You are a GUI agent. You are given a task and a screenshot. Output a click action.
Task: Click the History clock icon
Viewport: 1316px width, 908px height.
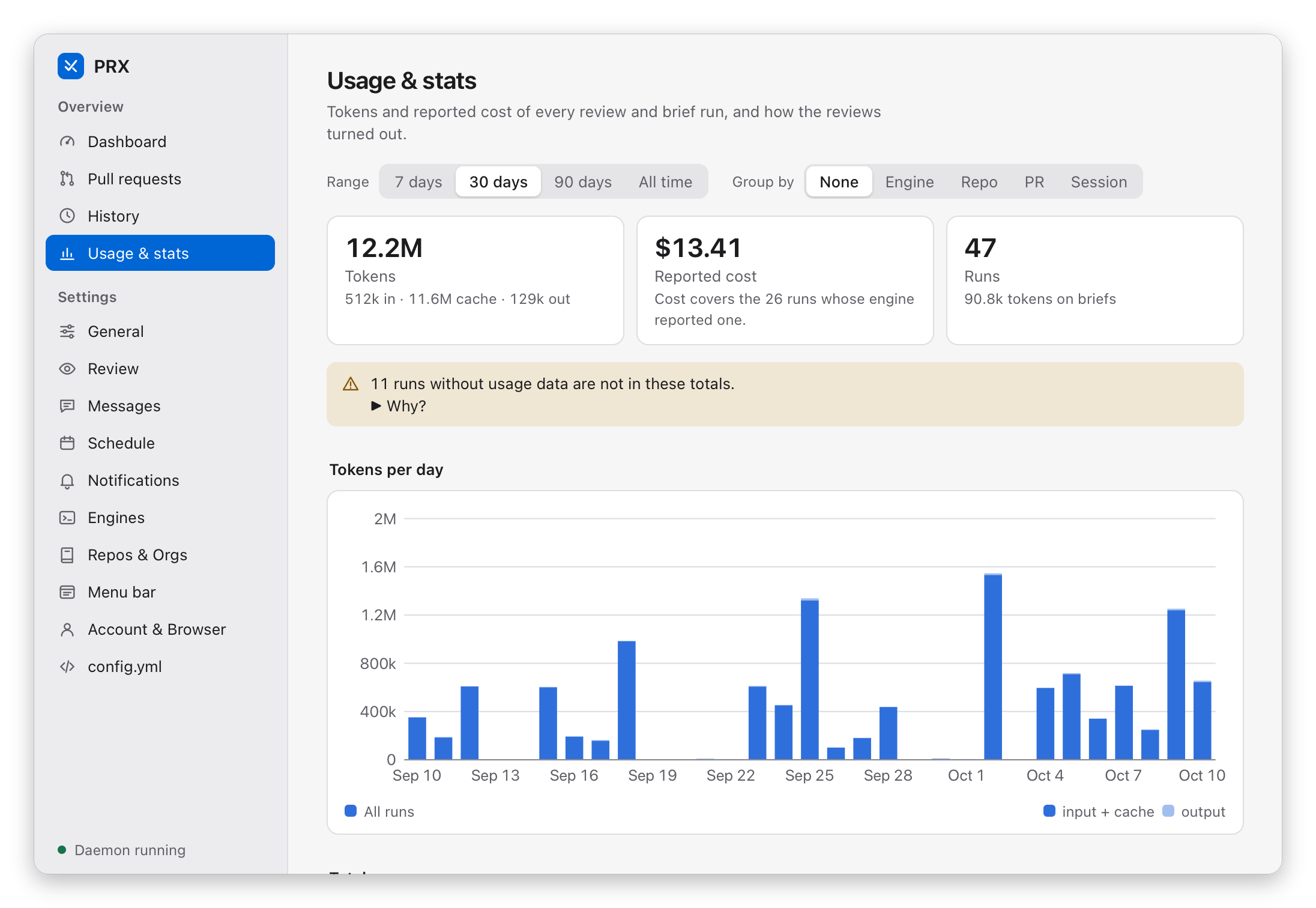[x=67, y=216]
